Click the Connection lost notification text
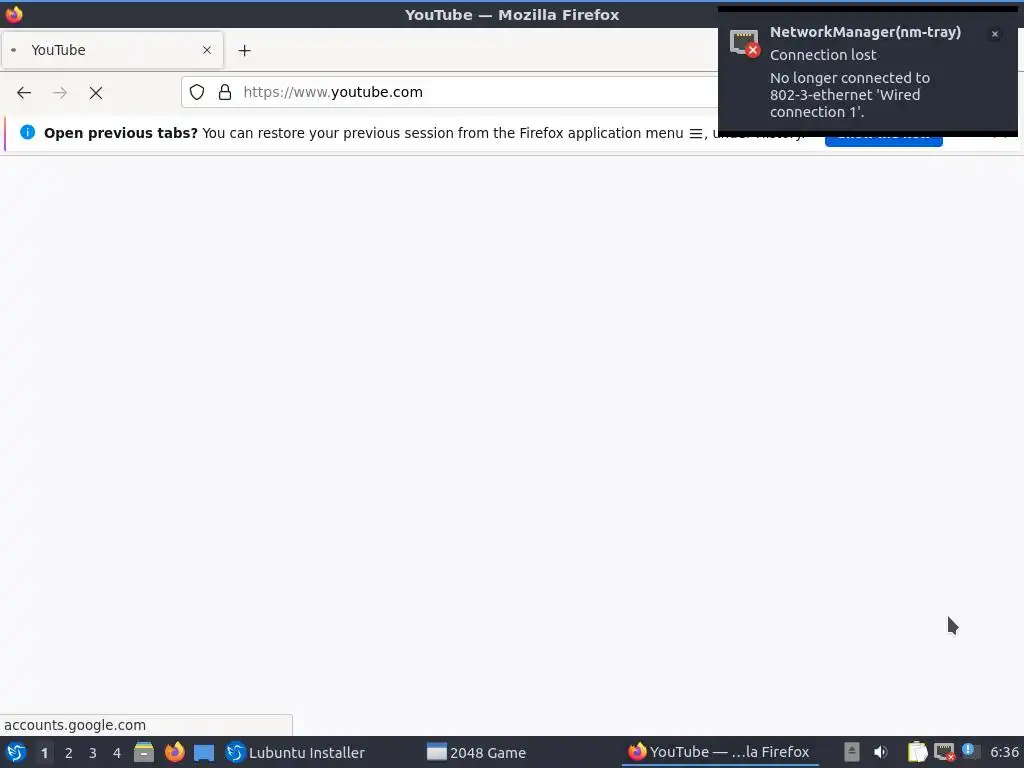The width and height of the screenshot is (1024, 768). pyautogui.click(x=823, y=55)
